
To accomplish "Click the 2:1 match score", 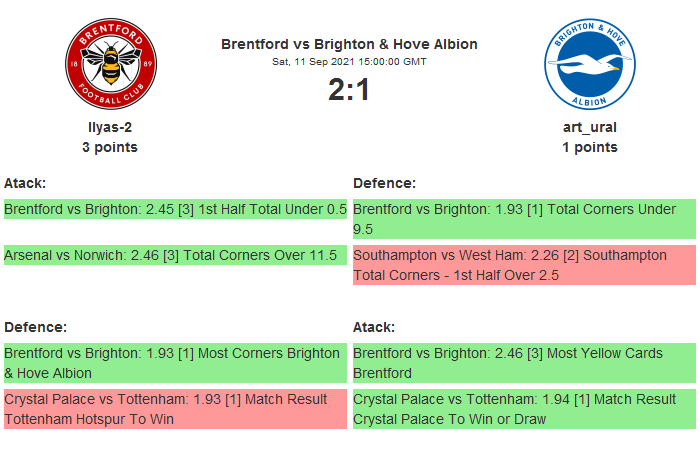I will tap(349, 90).
